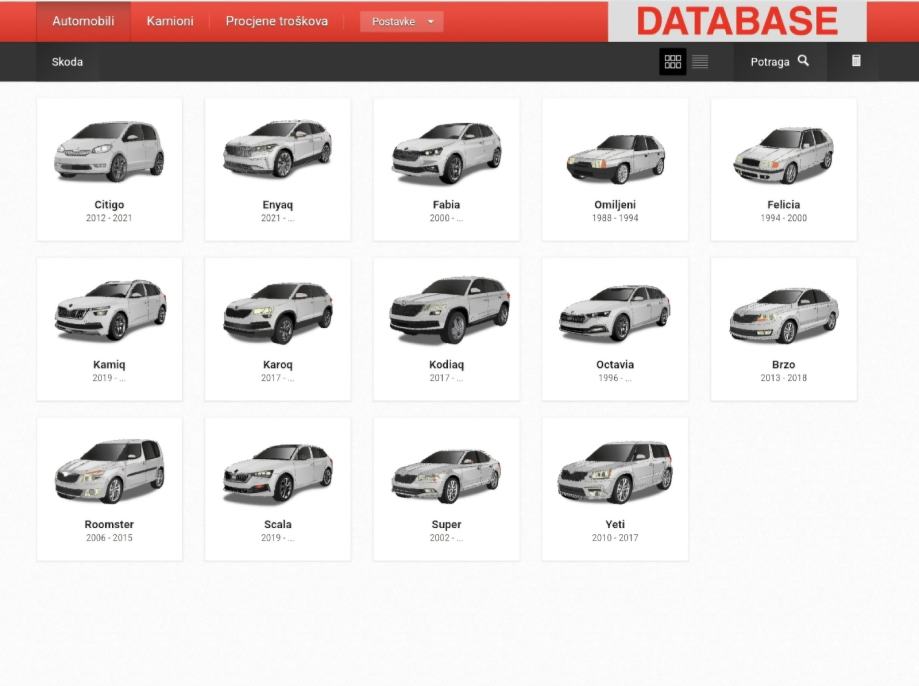Image resolution: width=919 pixels, height=686 pixels.
Task: Click the Potraga search label
Action: (770, 62)
